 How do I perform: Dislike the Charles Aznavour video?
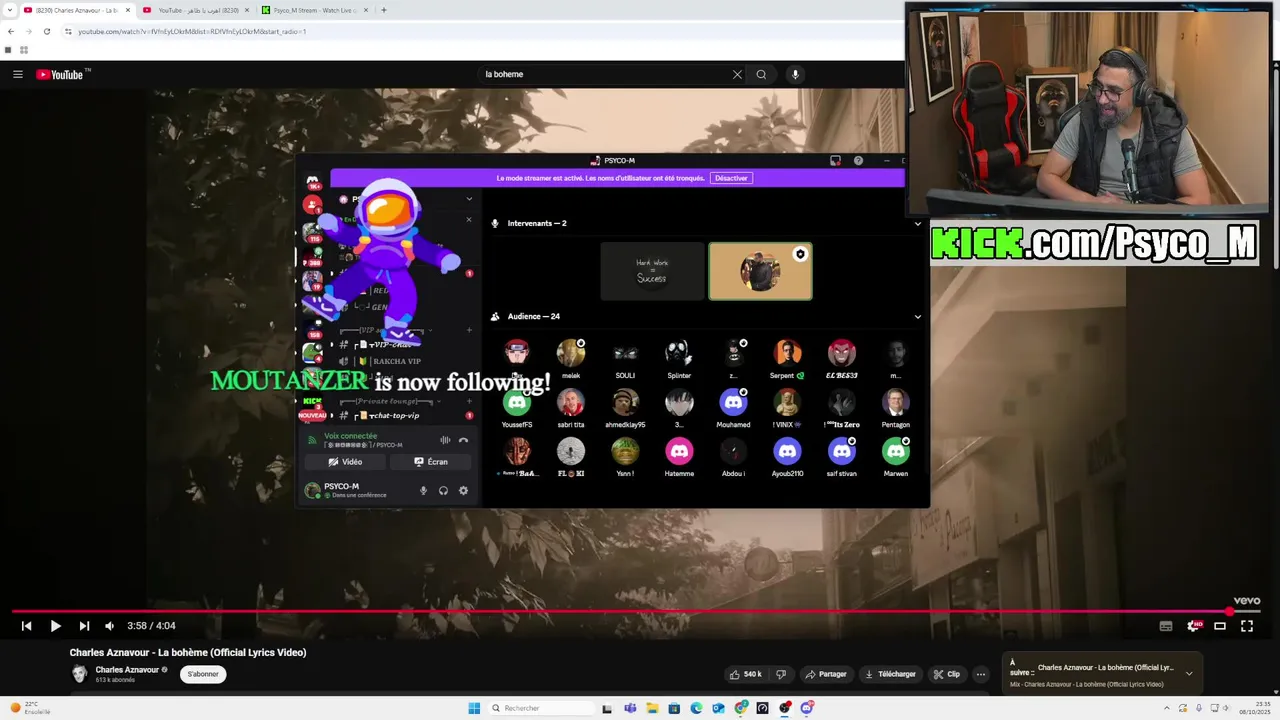tap(781, 674)
